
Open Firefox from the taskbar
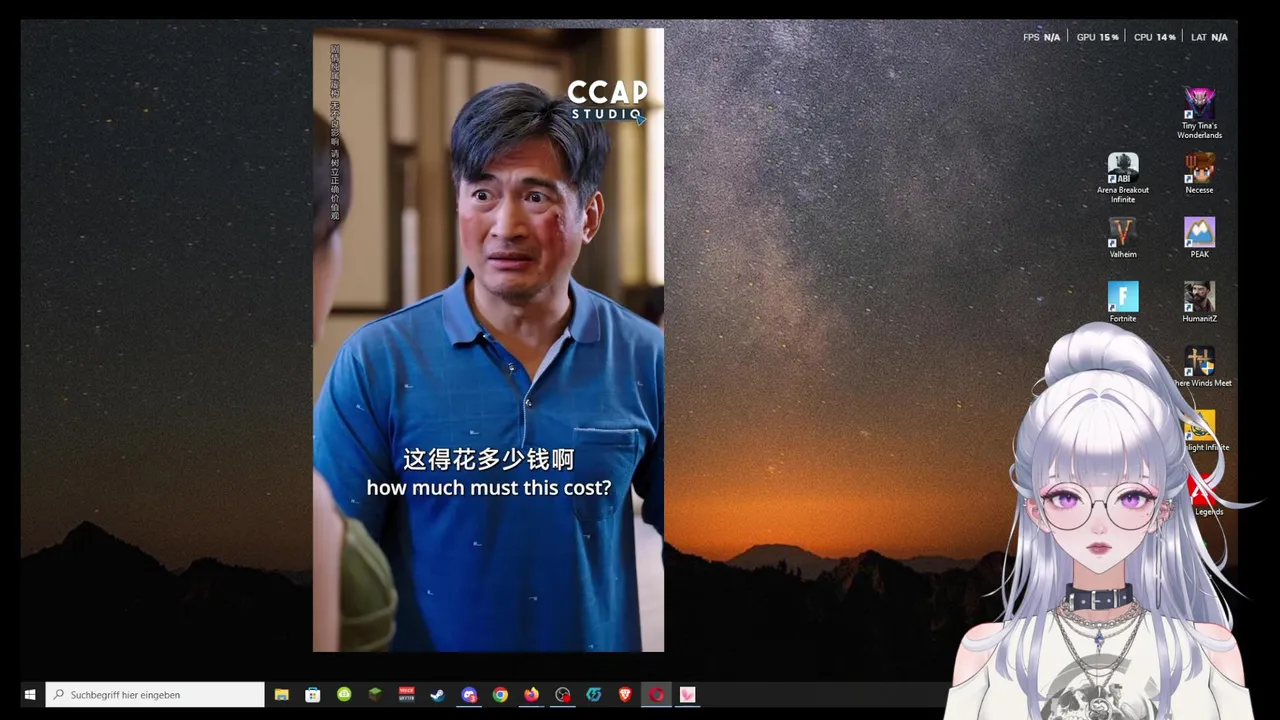(531, 694)
